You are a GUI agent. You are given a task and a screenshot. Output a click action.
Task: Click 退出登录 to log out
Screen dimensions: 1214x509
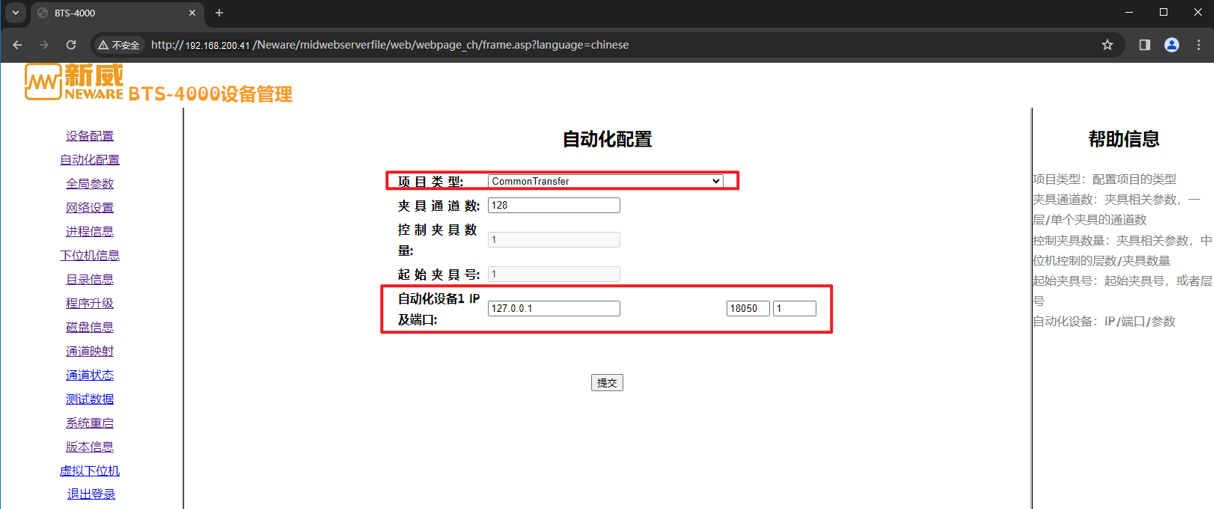(x=91, y=495)
